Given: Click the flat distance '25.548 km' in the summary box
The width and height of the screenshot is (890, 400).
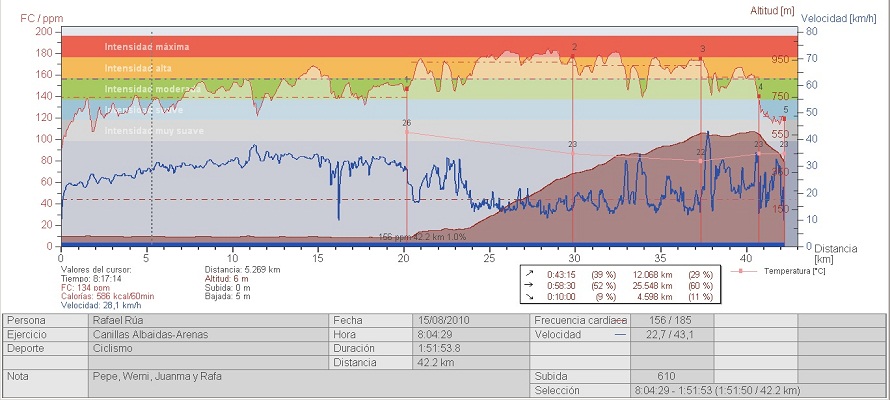Looking at the screenshot, I should (x=652, y=286).
